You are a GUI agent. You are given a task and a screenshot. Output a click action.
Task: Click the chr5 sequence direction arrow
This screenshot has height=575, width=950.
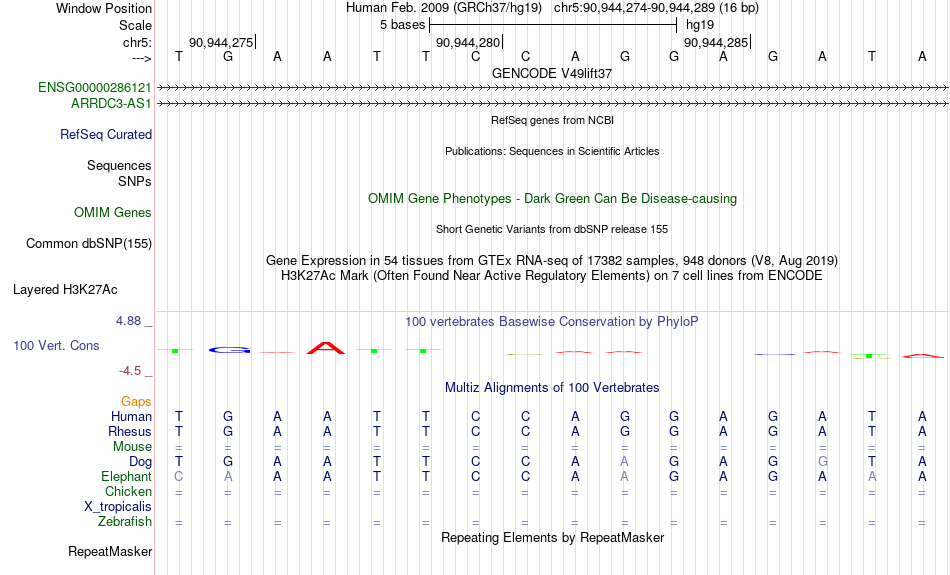[x=142, y=58]
